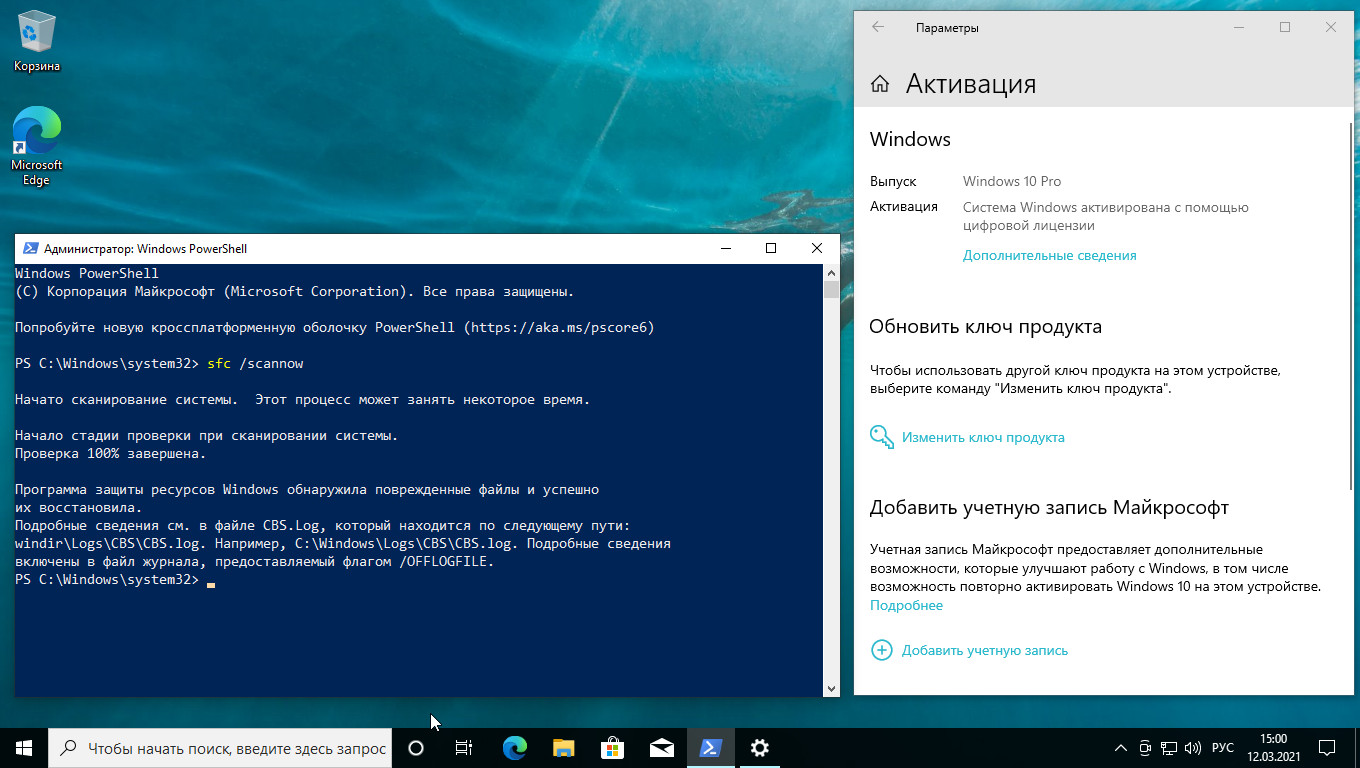
Task: Switch to Settings via taskbar gear icon
Action: click(x=760, y=748)
